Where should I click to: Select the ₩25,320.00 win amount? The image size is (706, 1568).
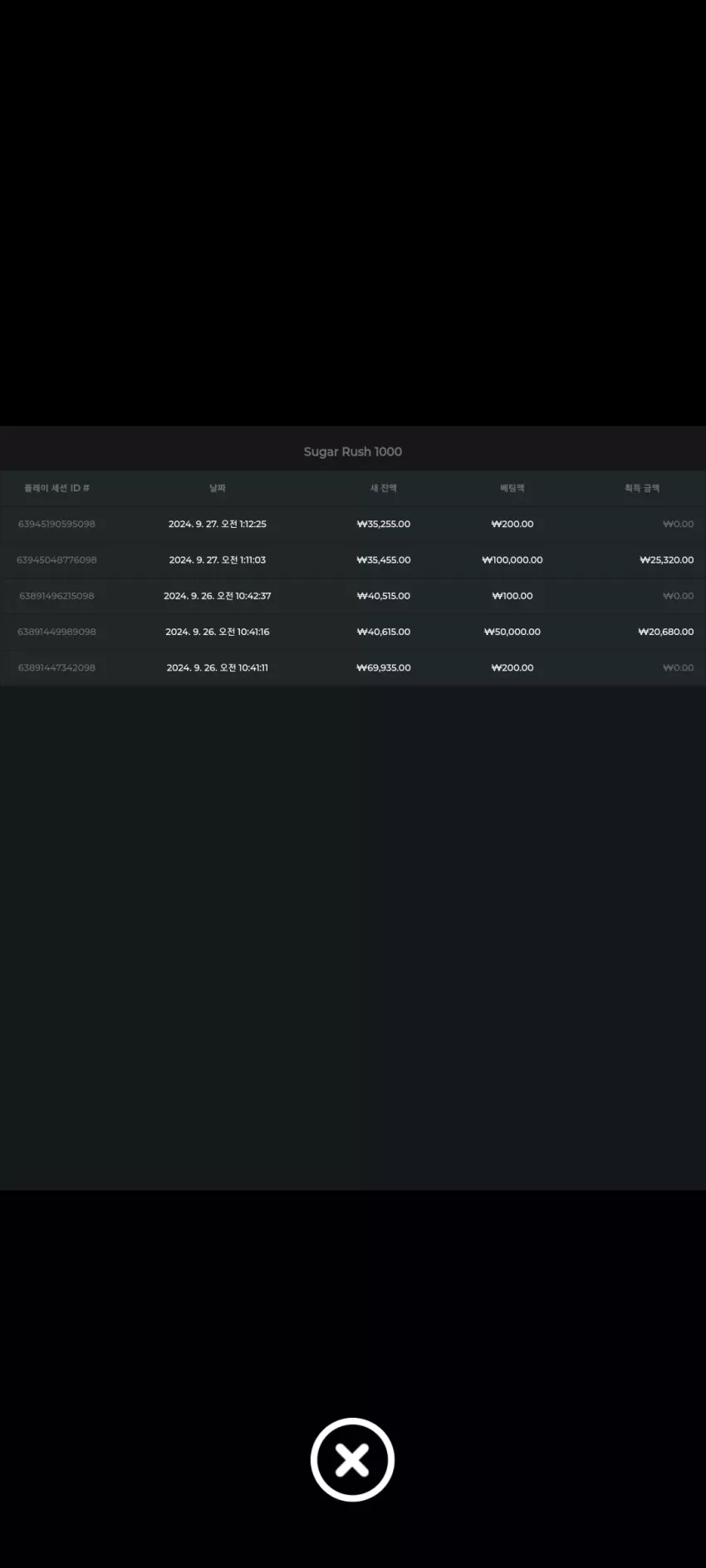[x=666, y=559]
